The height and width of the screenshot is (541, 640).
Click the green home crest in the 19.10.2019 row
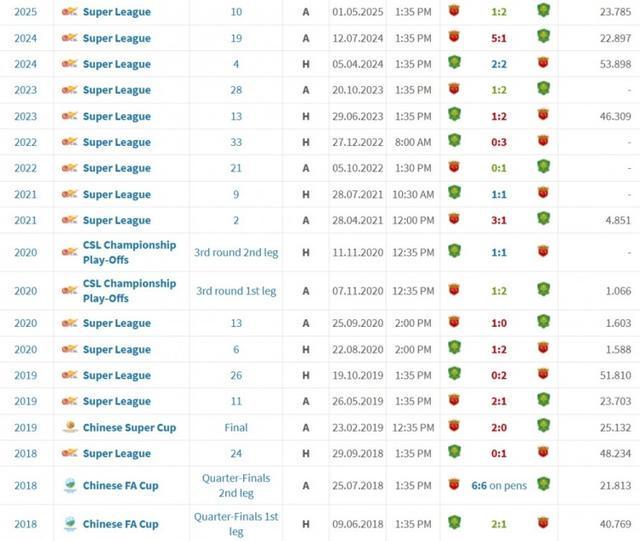point(454,373)
